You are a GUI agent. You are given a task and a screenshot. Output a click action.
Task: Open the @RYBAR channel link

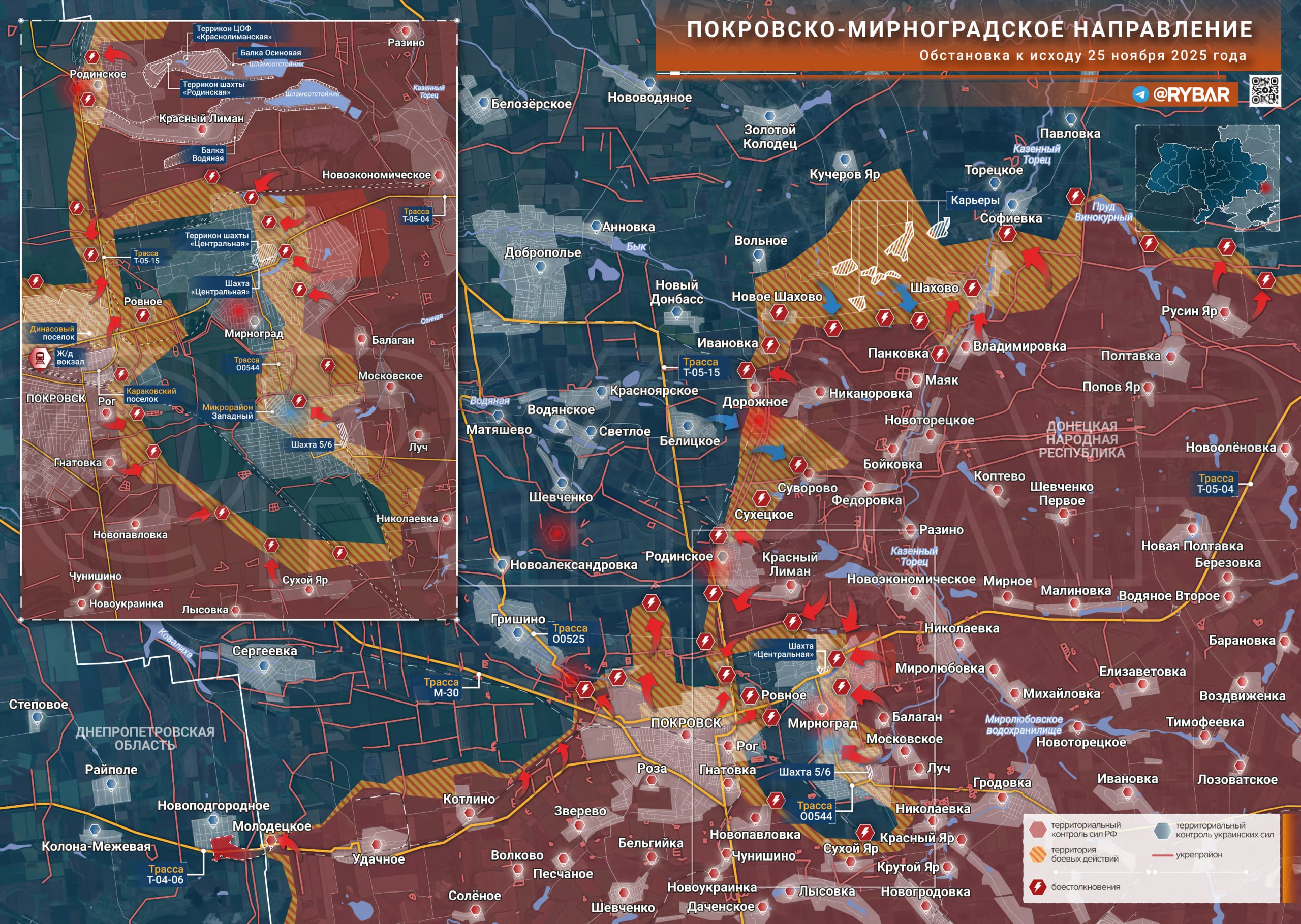(1191, 94)
